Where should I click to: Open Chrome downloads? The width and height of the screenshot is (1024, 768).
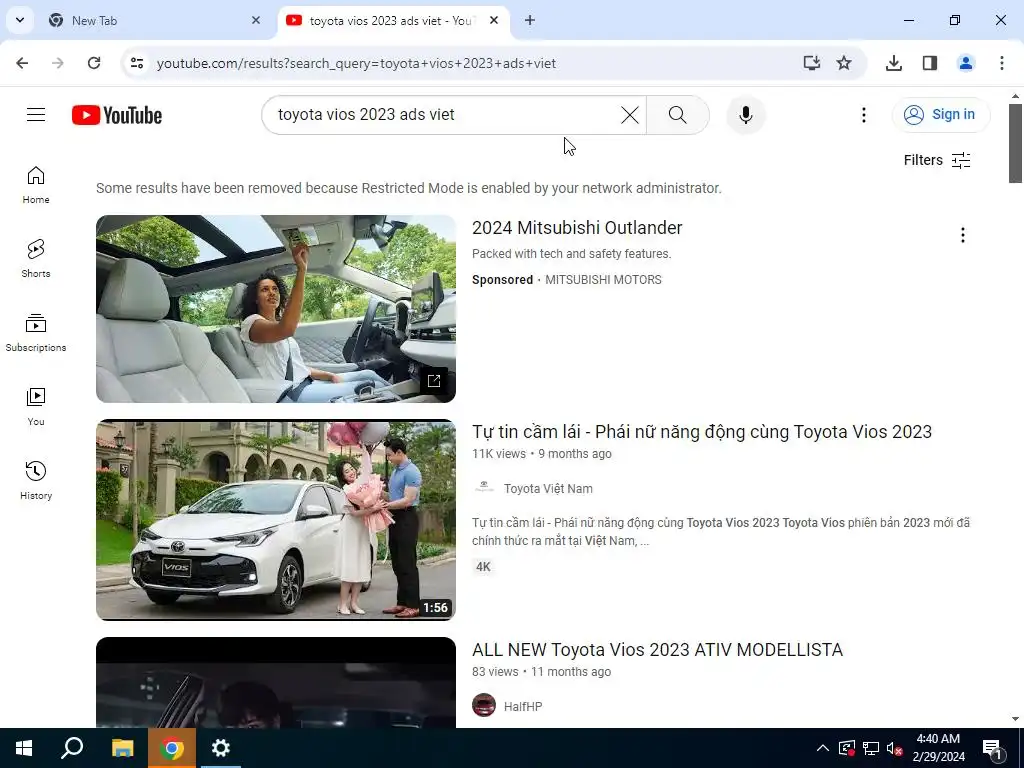click(894, 63)
